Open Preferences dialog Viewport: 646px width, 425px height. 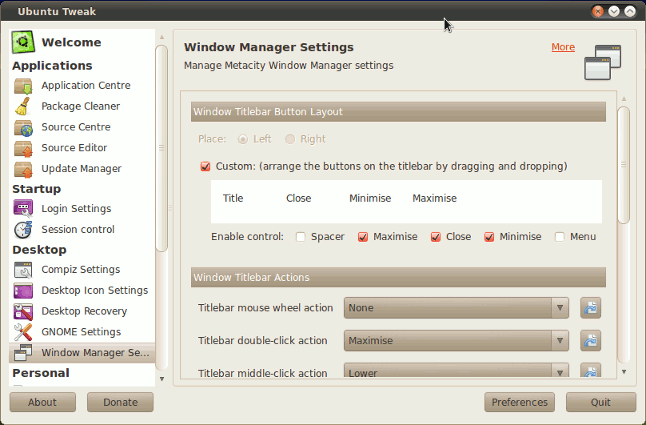pyautogui.click(x=520, y=402)
